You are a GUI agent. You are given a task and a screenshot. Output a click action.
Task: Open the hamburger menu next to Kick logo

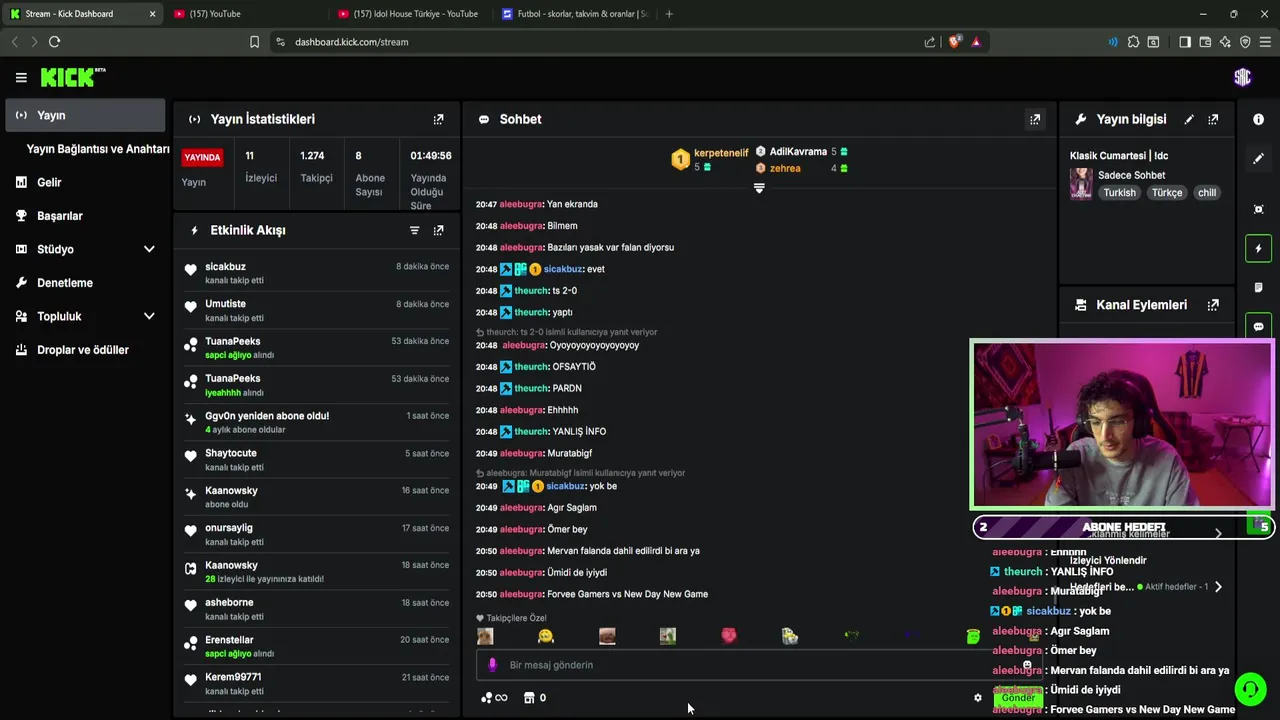(21, 77)
